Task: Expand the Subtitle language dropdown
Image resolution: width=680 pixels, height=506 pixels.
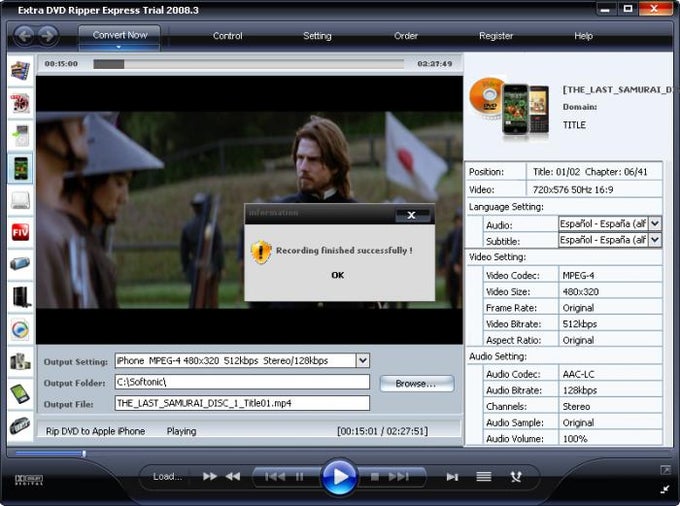Action: (655, 240)
